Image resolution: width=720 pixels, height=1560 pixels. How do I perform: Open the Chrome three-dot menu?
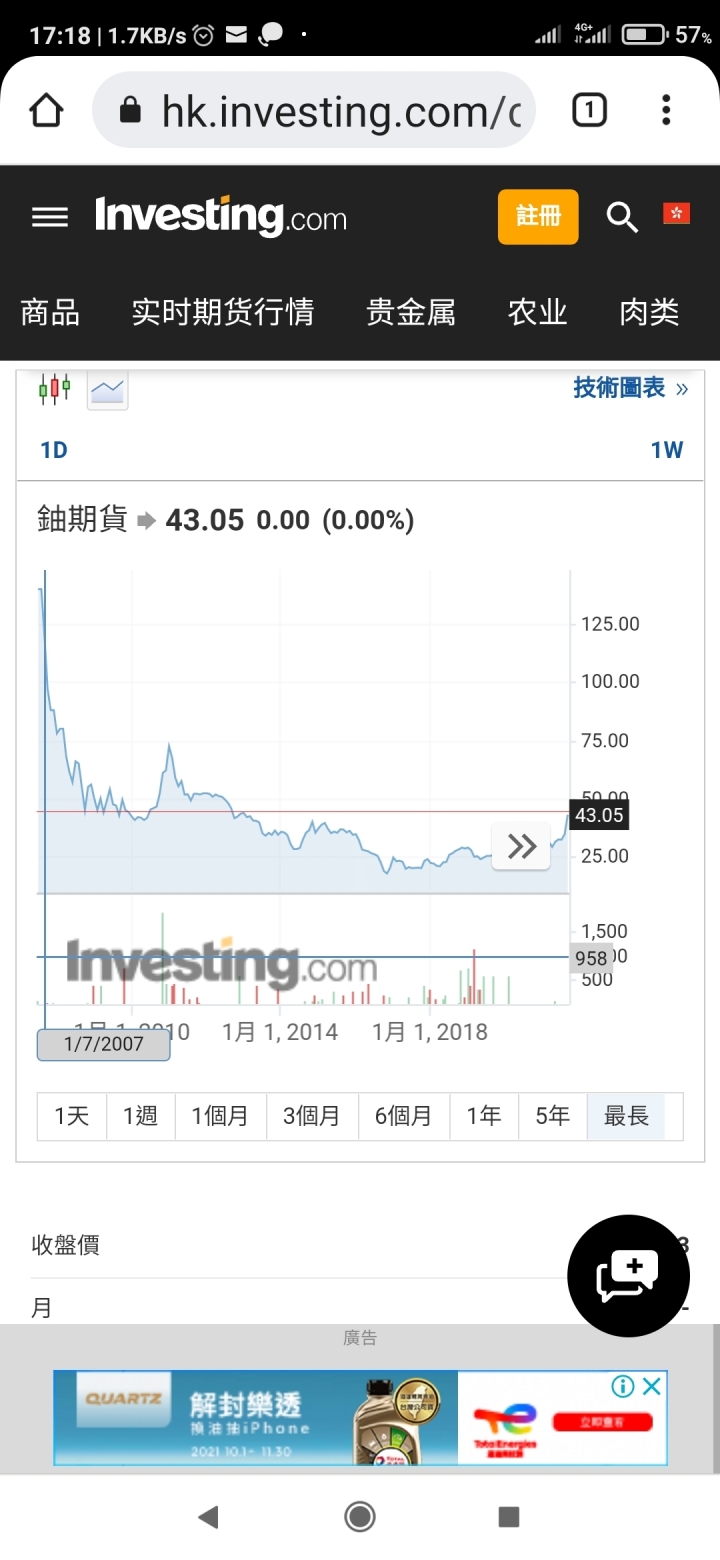pos(666,110)
